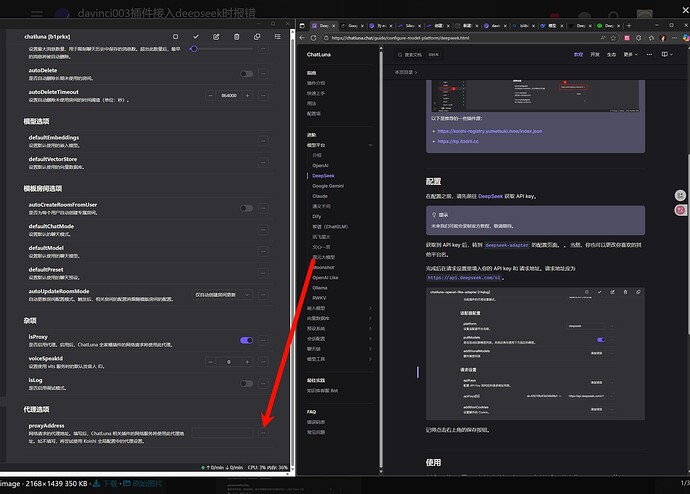Image resolution: width=690 pixels, height=494 pixels.
Task: Increase voiceSpeakId with plus button
Action: tap(248, 362)
